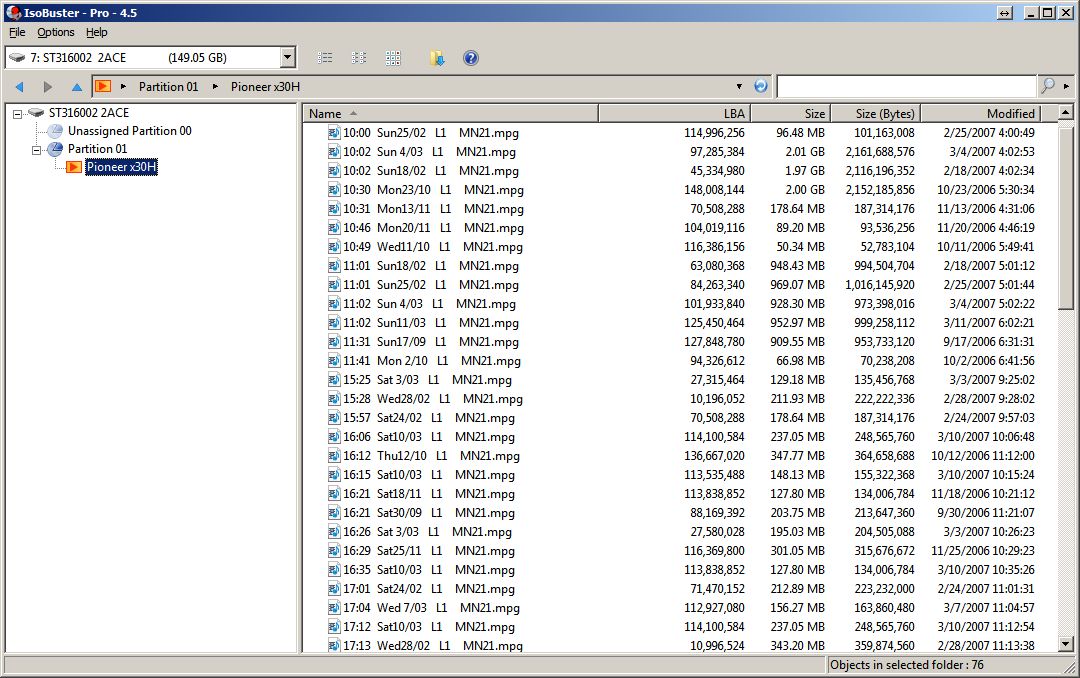Click the search magnifier icon
Image resolution: width=1080 pixels, height=678 pixels.
coord(1048,86)
